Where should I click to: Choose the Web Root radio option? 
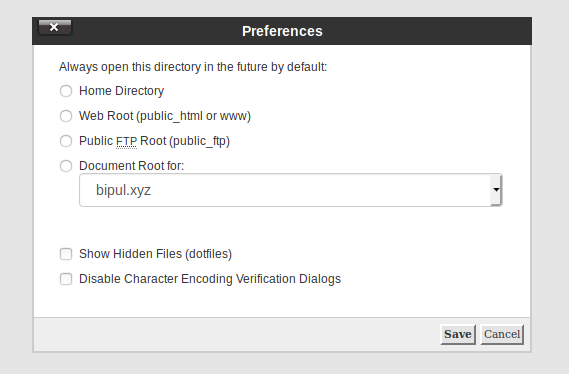[x=66, y=116]
